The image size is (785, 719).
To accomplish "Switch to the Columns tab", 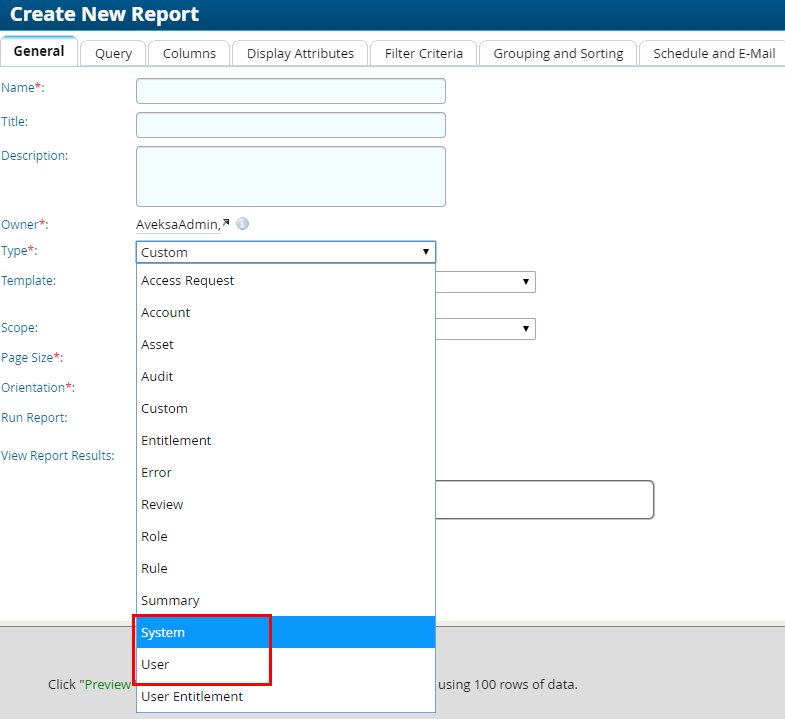I will [x=189, y=53].
